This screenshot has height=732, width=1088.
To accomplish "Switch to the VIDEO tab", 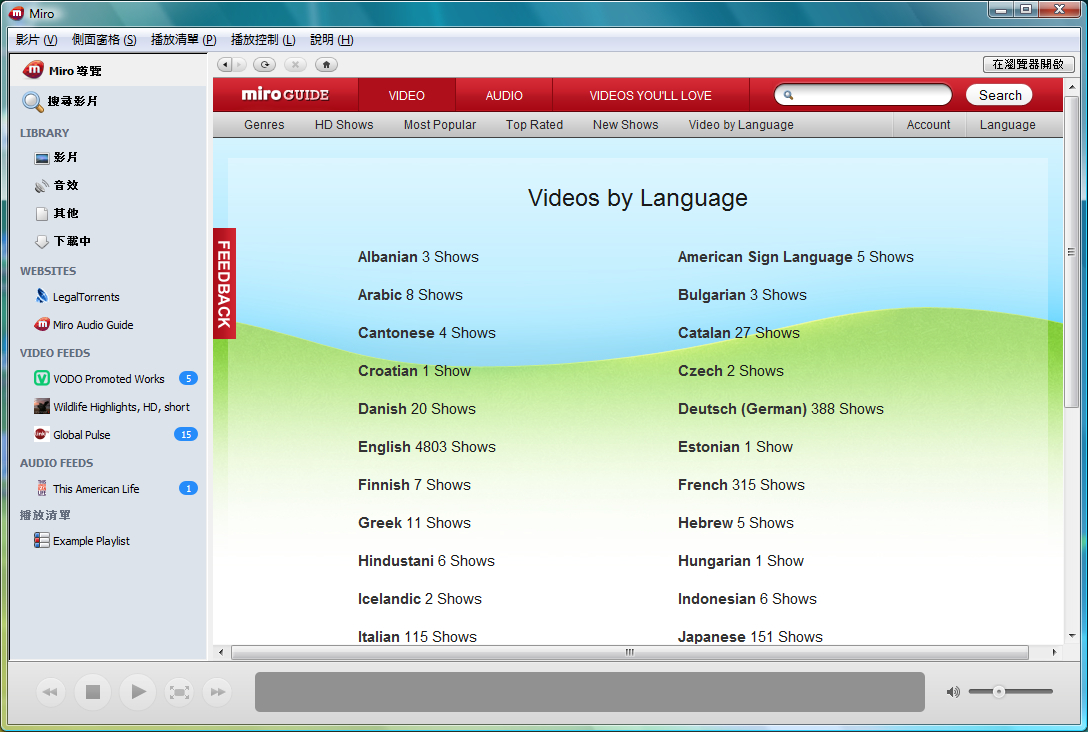I will pyautogui.click(x=407, y=96).
